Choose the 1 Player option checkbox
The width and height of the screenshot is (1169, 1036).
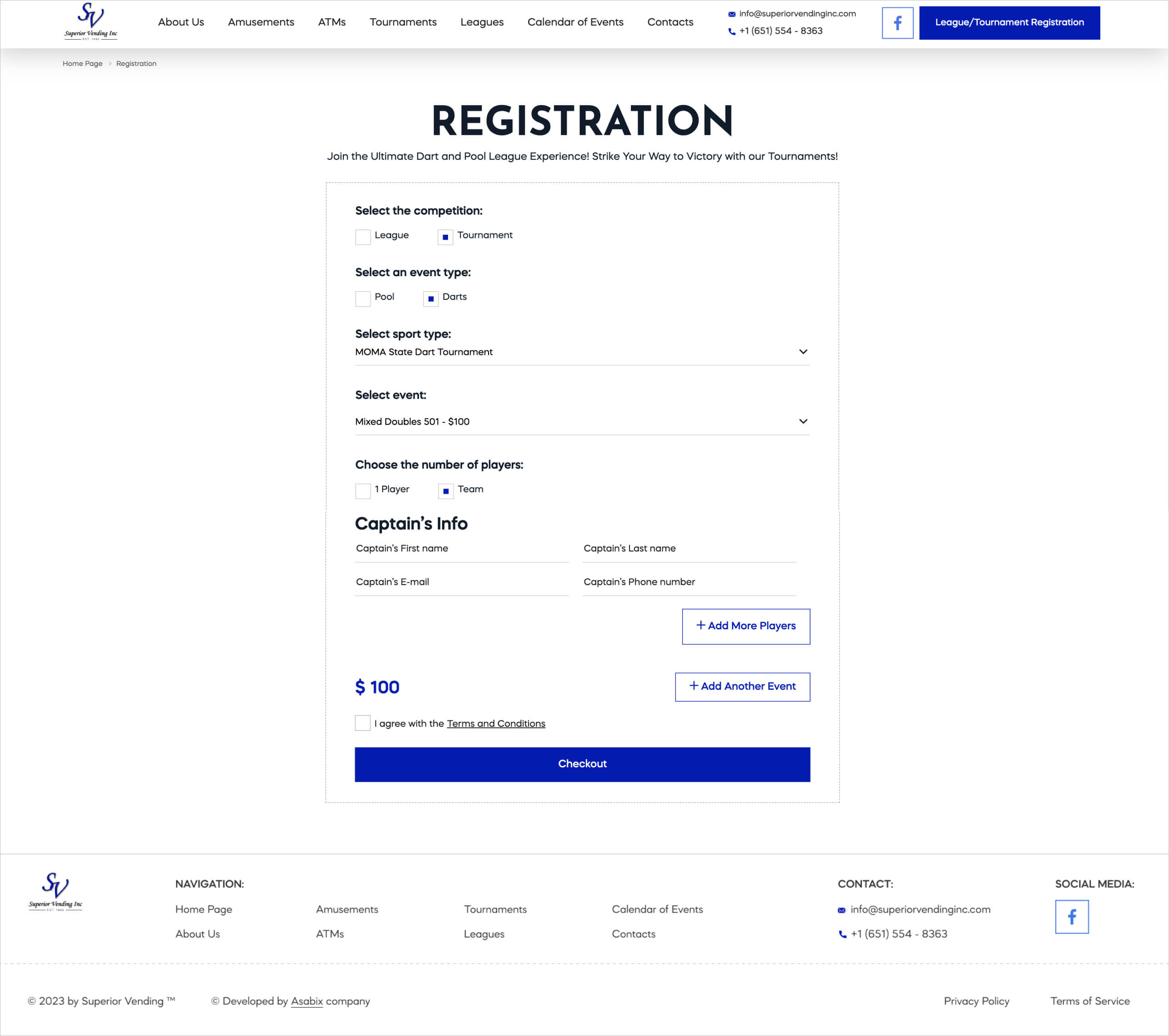[x=363, y=491]
